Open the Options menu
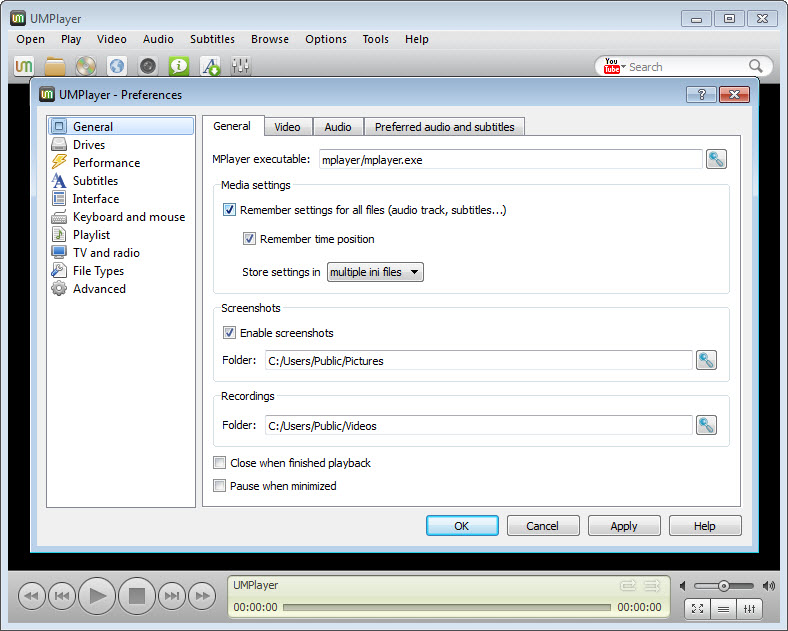 click(326, 39)
